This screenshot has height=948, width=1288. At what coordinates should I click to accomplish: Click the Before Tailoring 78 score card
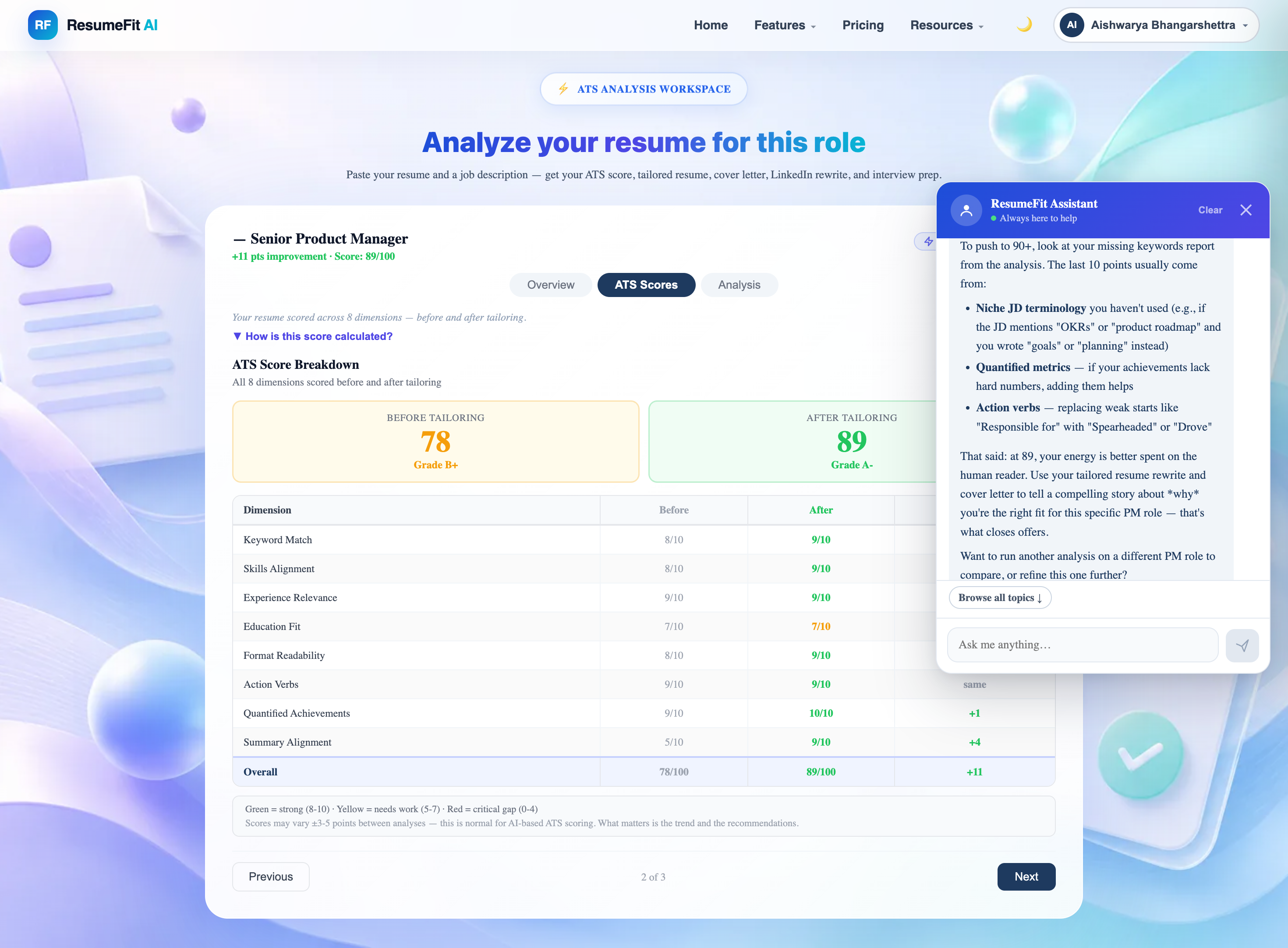(x=435, y=441)
